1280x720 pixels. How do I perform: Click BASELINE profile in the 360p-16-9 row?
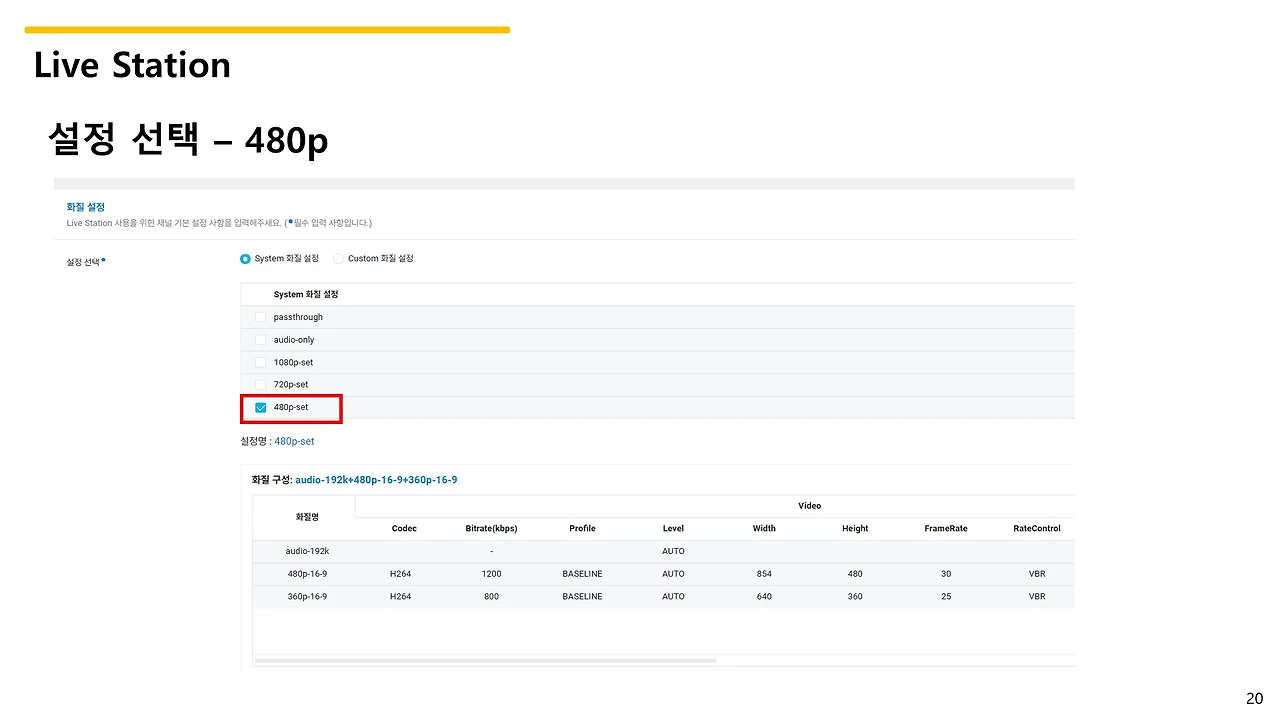pyautogui.click(x=582, y=597)
